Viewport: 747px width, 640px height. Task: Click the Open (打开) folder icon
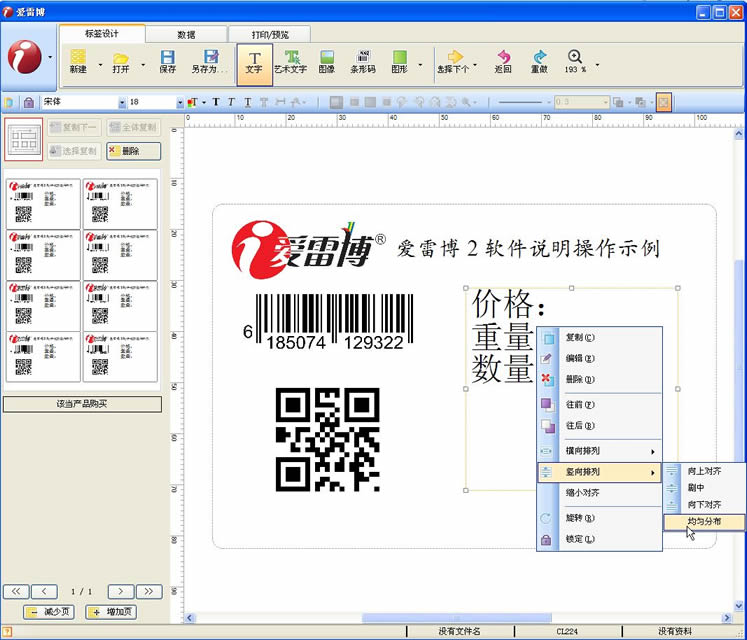[121, 59]
